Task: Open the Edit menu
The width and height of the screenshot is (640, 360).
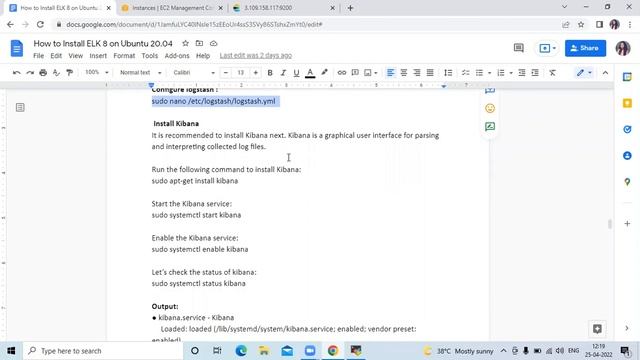Action: (56, 56)
